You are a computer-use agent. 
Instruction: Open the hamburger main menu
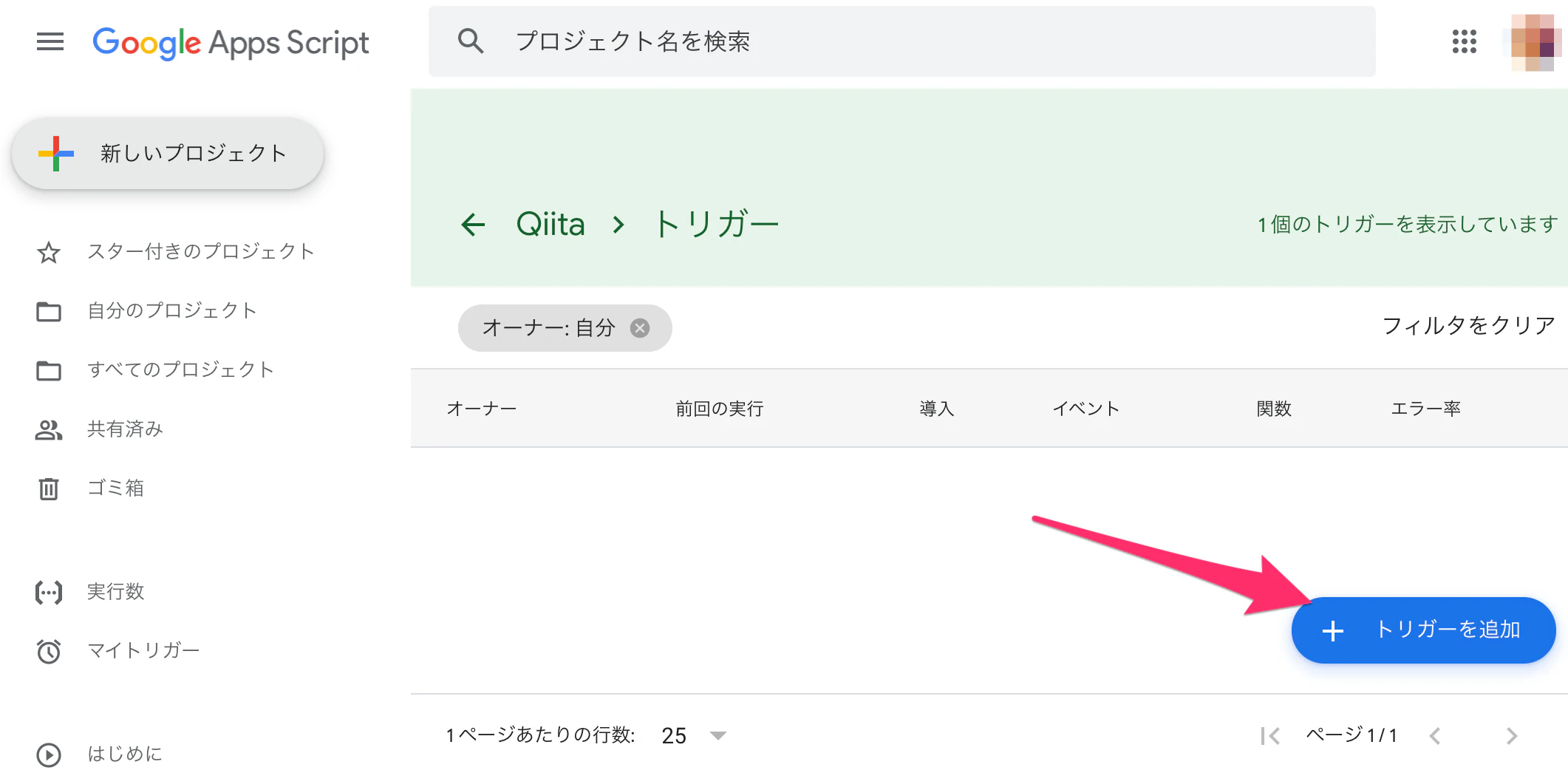pos(50,42)
